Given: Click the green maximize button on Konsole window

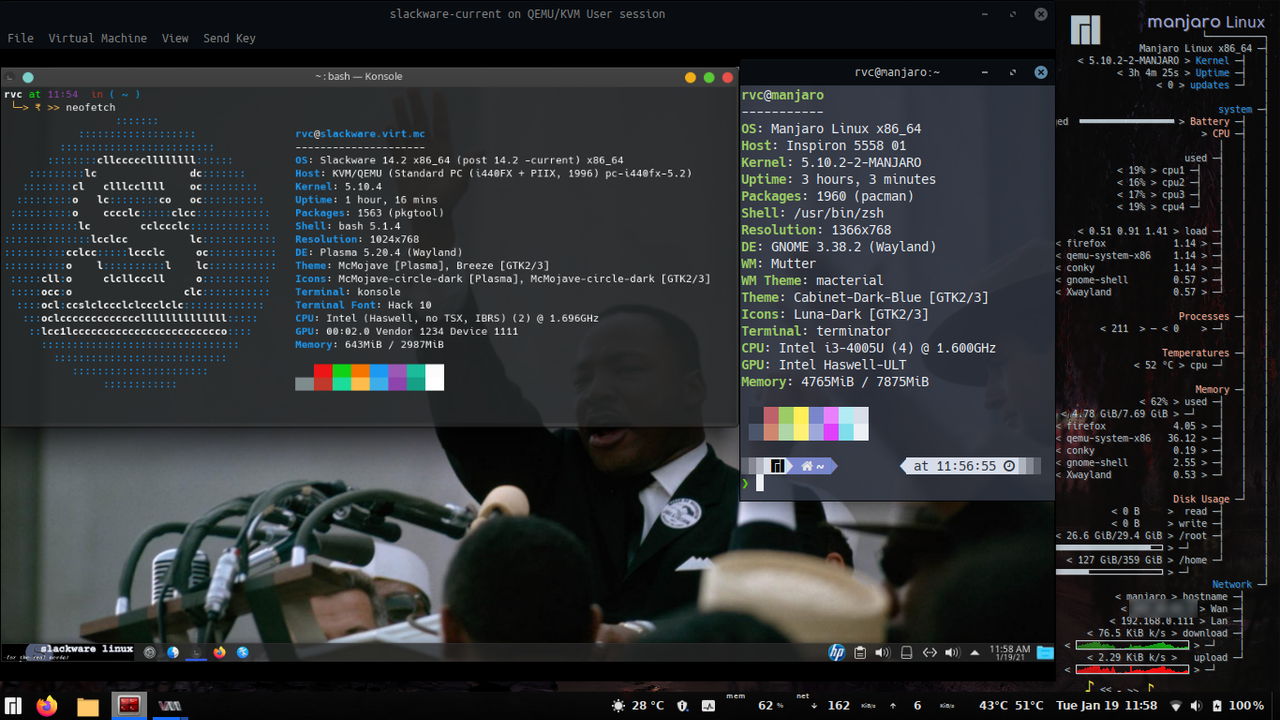Looking at the screenshot, I should [709, 77].
